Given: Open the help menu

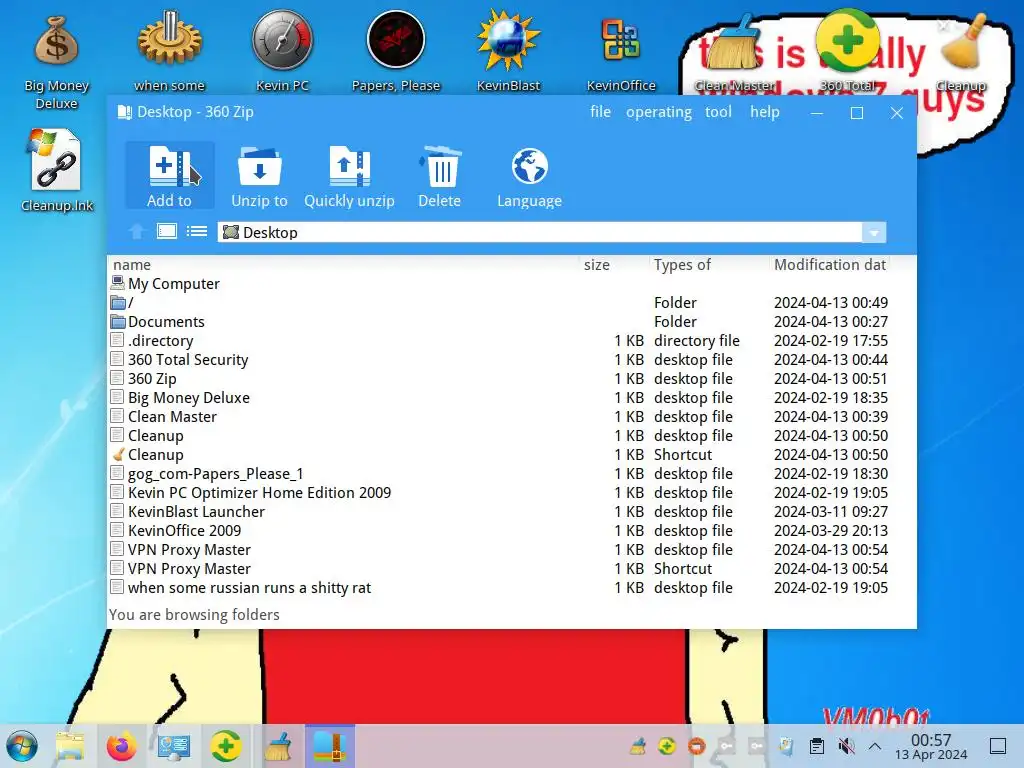Looking at the screenshot, I should coord(765,112).
